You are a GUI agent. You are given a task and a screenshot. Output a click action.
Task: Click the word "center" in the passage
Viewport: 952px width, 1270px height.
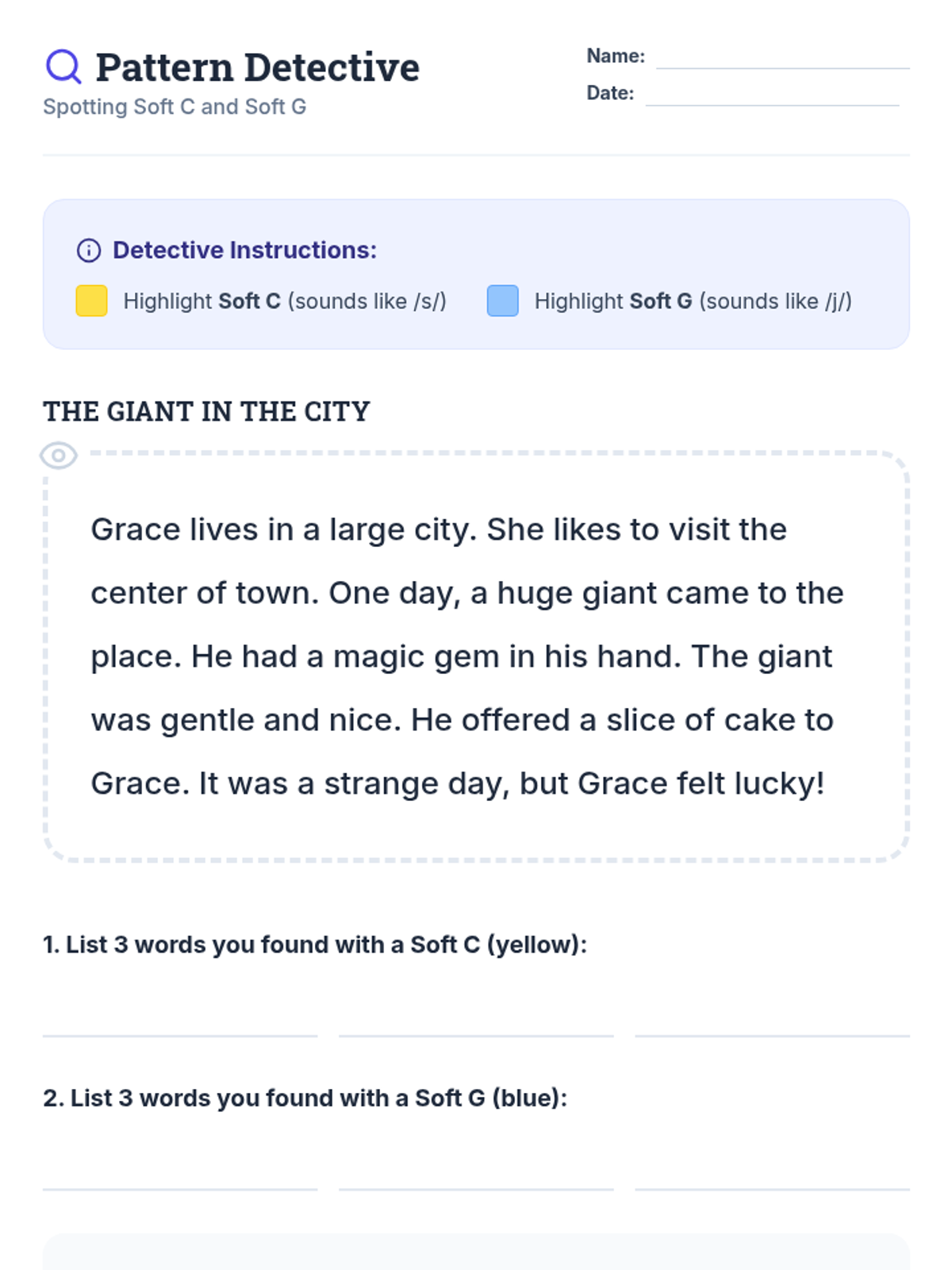[136, 594]
